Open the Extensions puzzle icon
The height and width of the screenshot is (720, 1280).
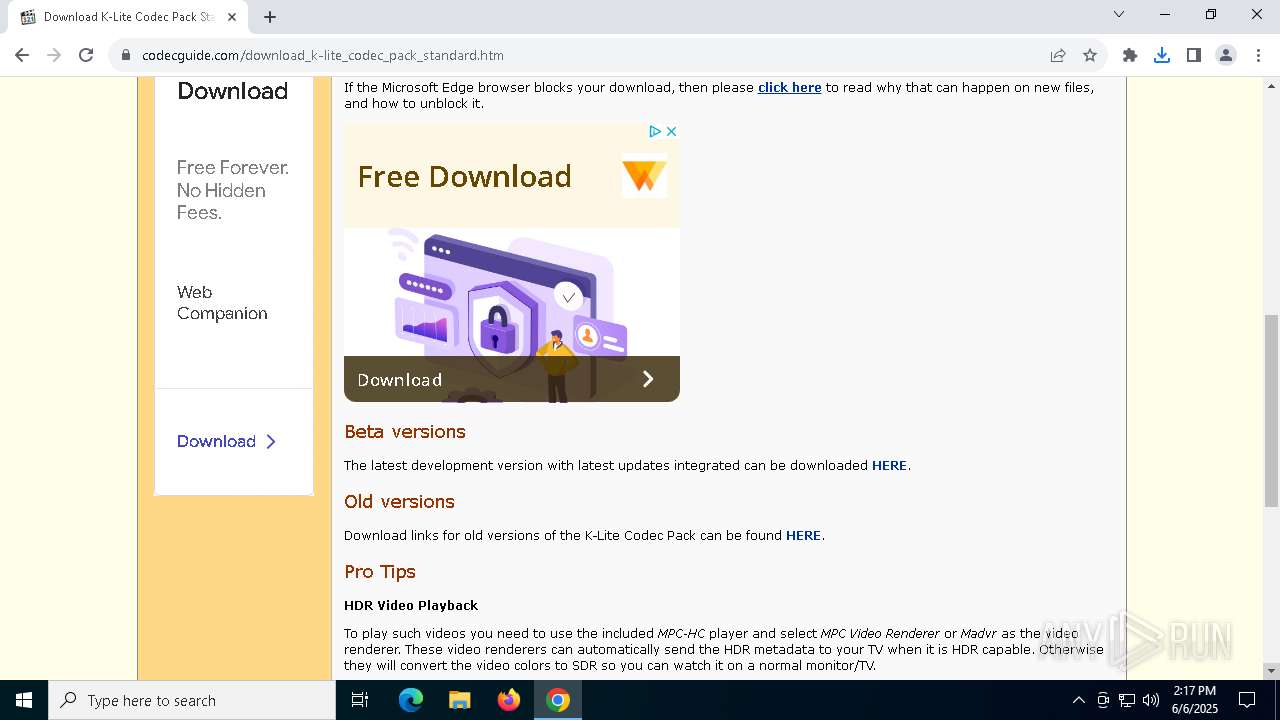point(1130,55)
